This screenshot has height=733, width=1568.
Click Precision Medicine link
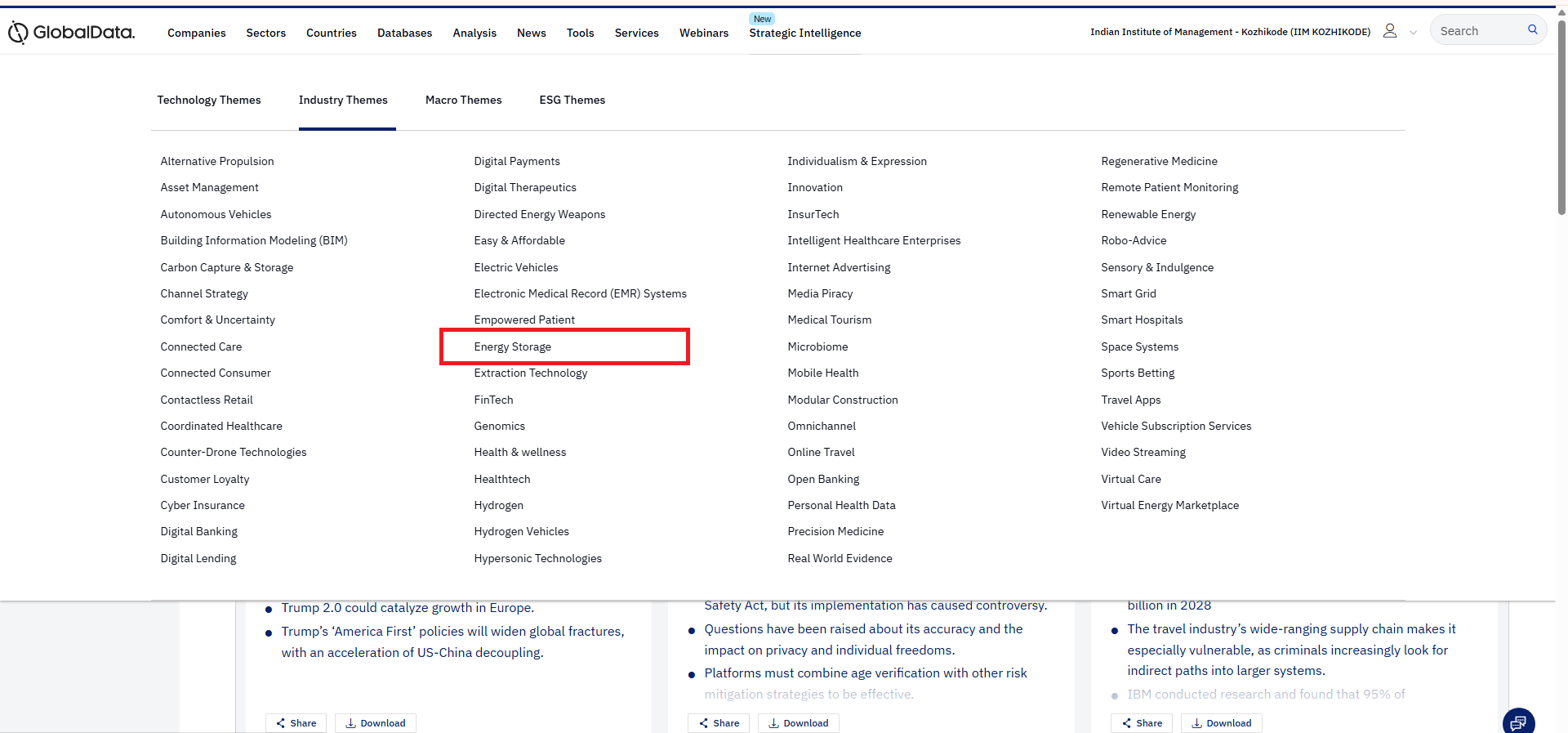(835, 531)
